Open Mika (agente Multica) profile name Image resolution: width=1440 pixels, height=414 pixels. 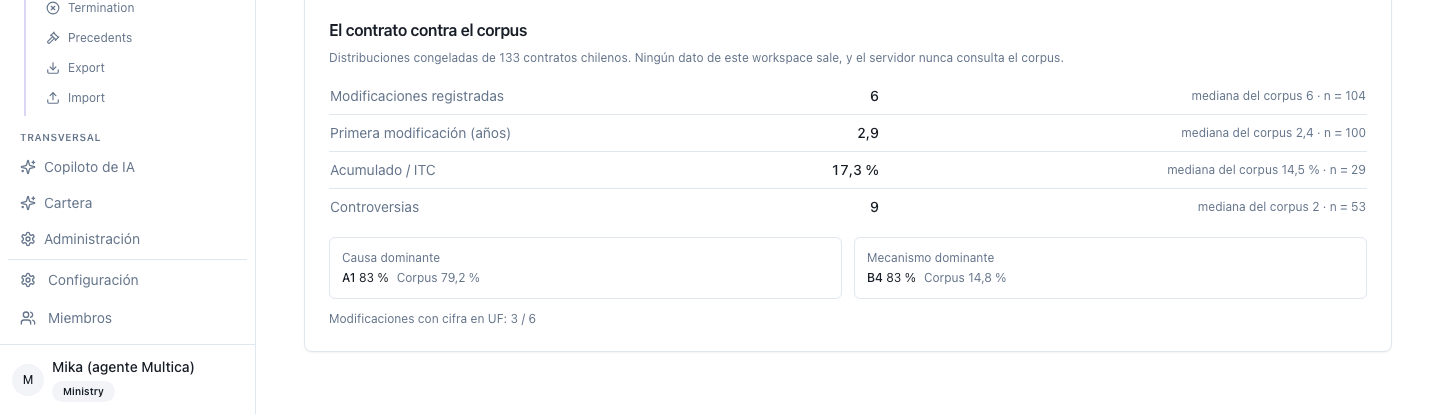point(123,367)
